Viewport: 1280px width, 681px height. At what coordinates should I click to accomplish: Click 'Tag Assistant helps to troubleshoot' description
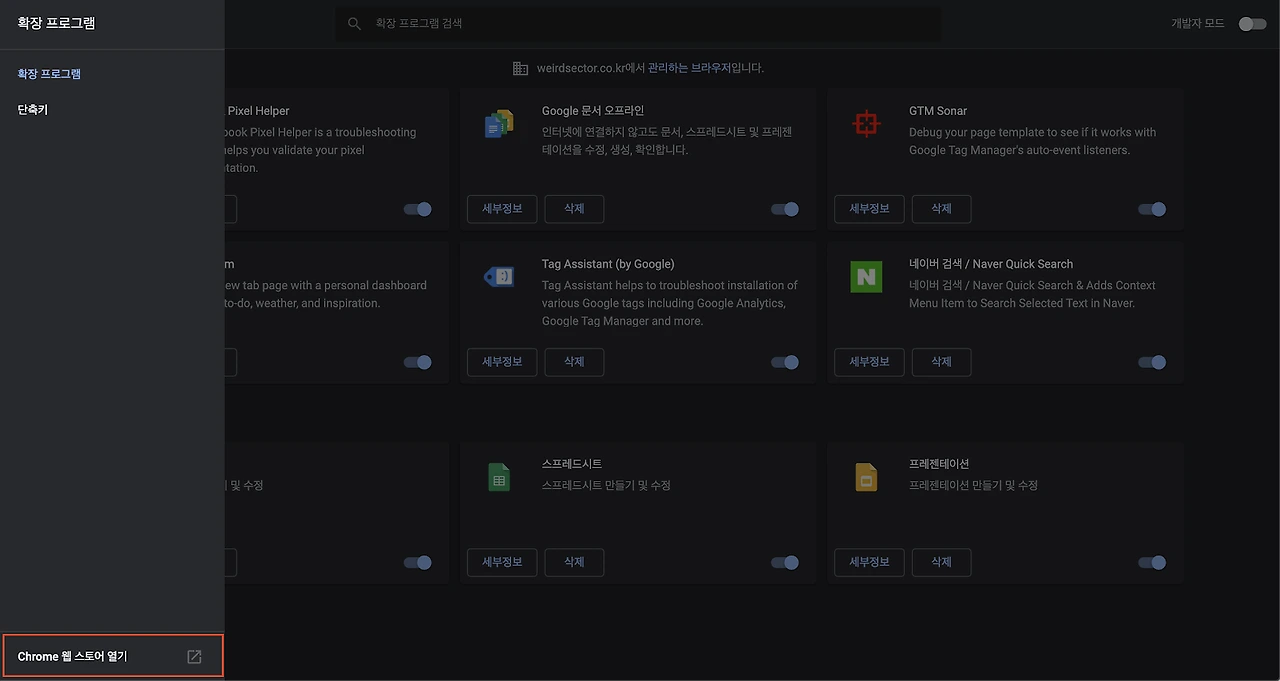coord(670,303)
